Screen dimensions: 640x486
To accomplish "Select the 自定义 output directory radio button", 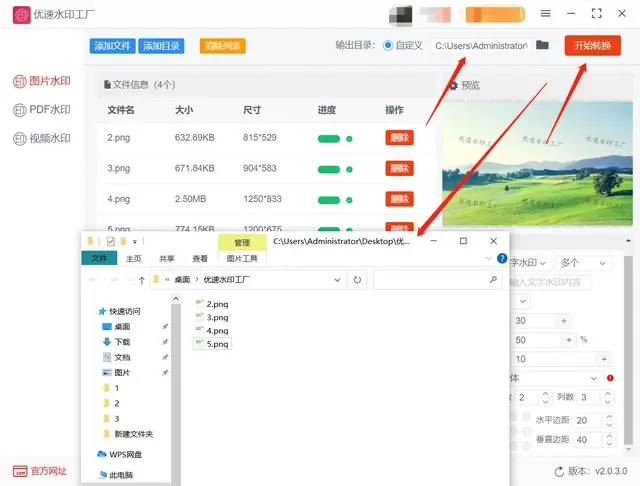I will click(388, 46).
